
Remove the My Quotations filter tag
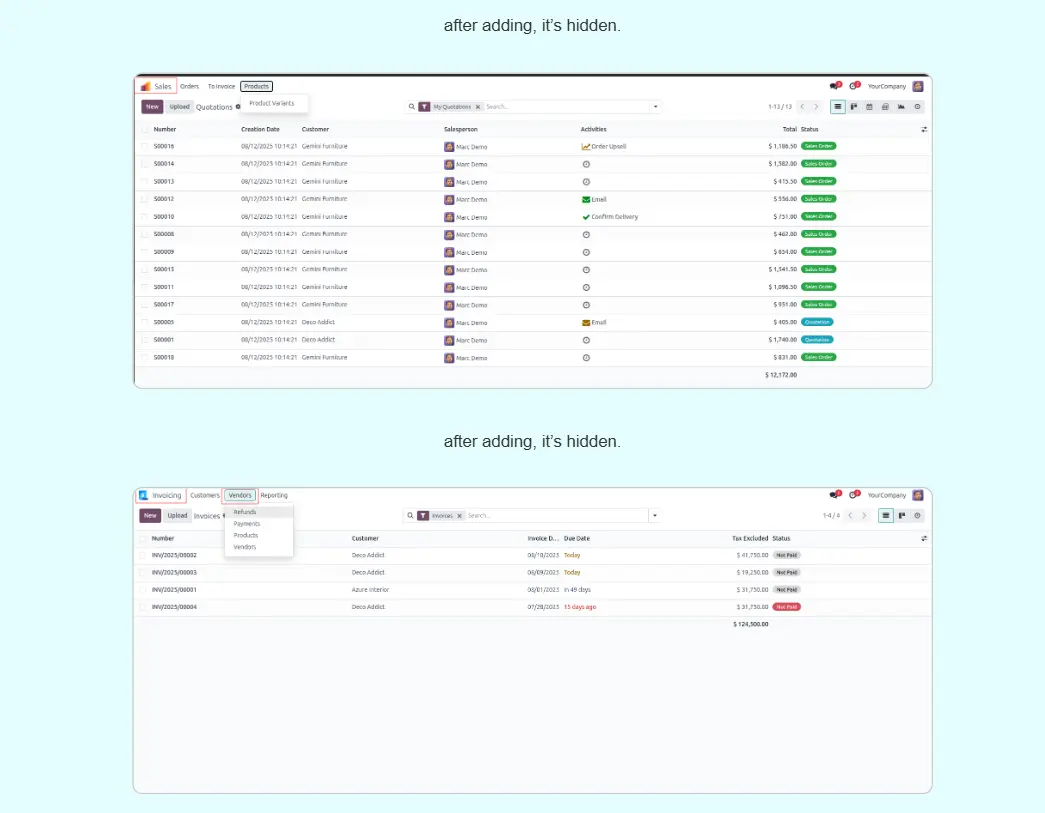[x=477, y=107]
